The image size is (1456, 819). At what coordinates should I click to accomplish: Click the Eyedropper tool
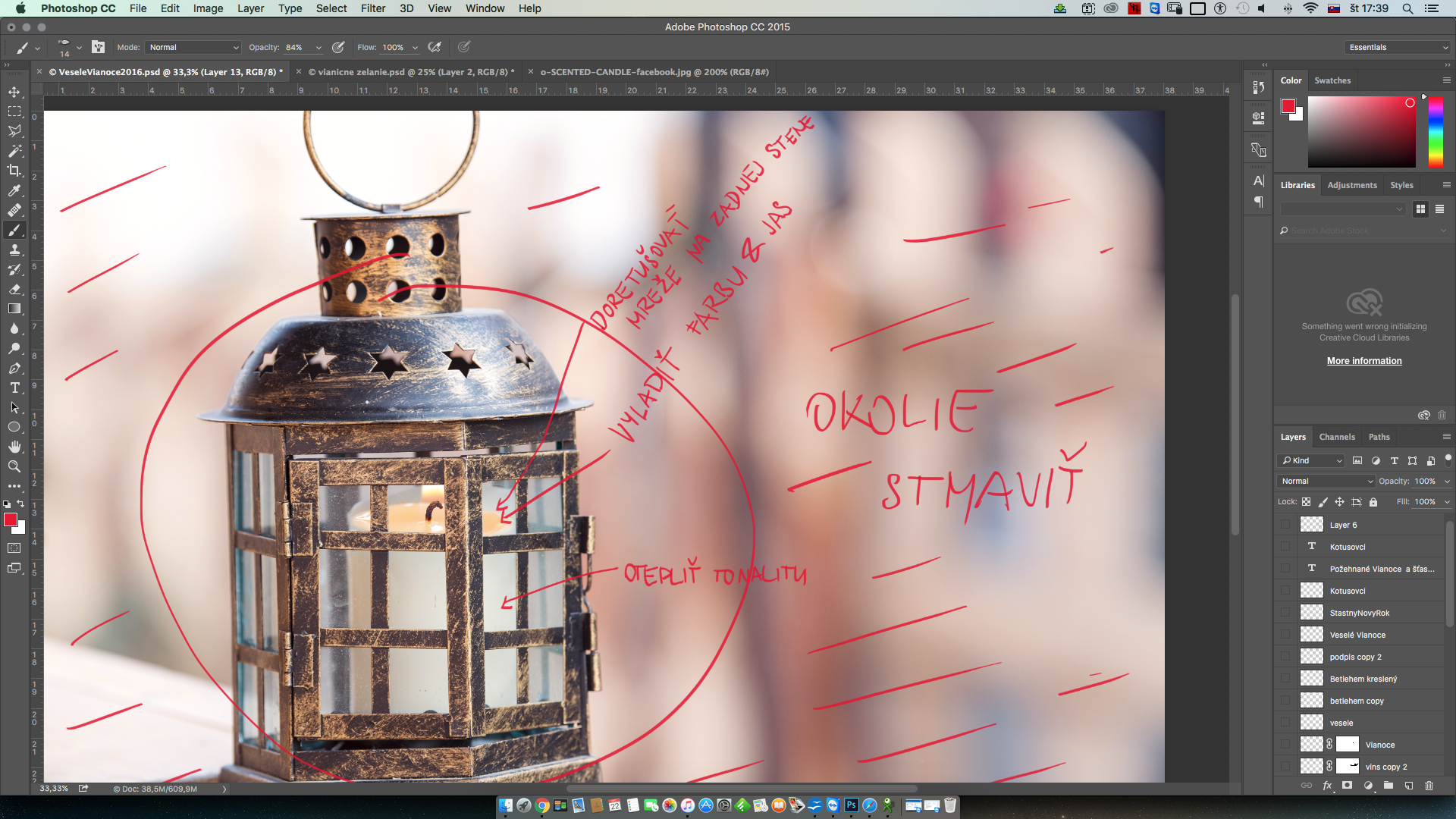14,190
